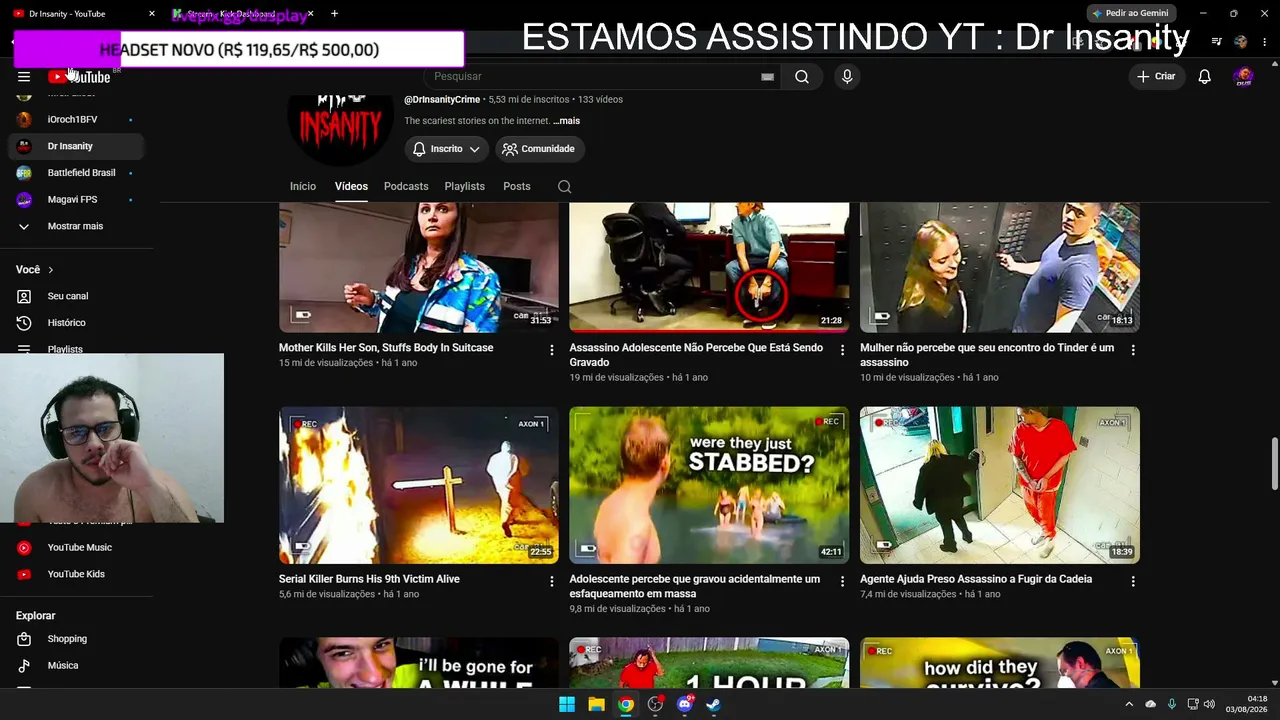Play the 'were they just STABBED?' thumbnail
This screenshot has width=1280, height=720.
pos(709,485)
